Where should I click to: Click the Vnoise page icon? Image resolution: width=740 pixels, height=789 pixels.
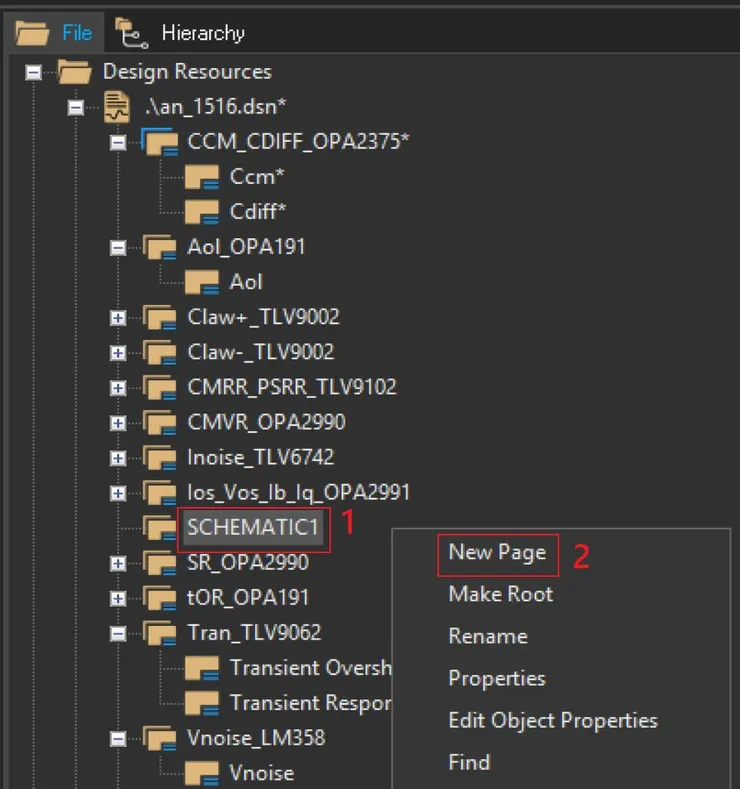coord(202,773)
